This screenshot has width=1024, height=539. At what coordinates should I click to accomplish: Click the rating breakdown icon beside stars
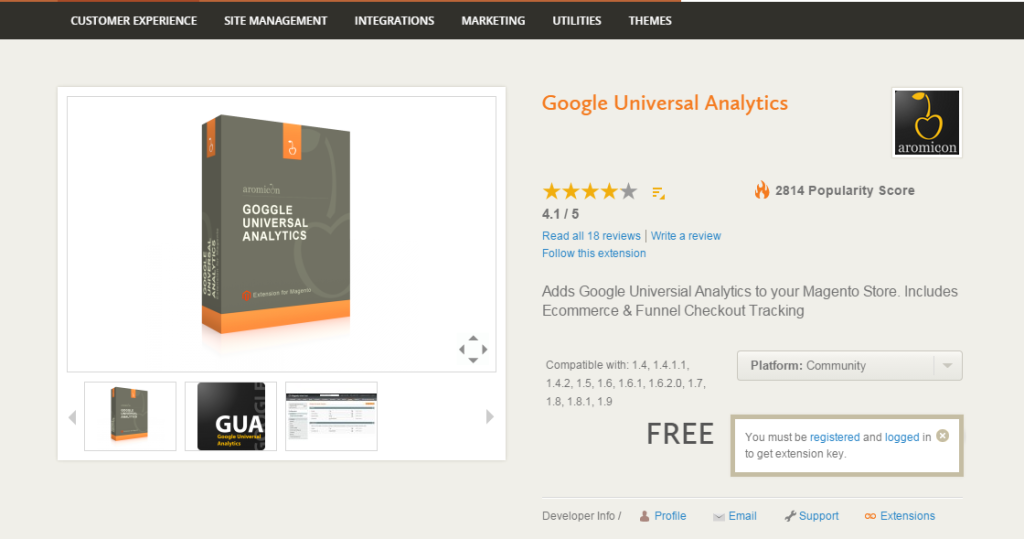click(659, 192)
